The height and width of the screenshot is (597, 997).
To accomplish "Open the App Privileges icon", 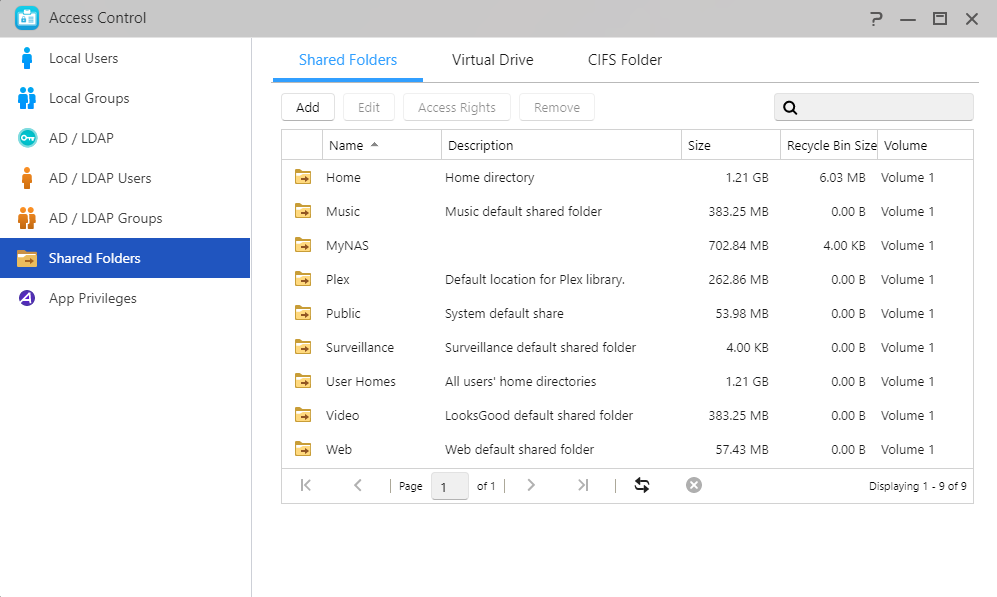I will click(x=27, y=298).
